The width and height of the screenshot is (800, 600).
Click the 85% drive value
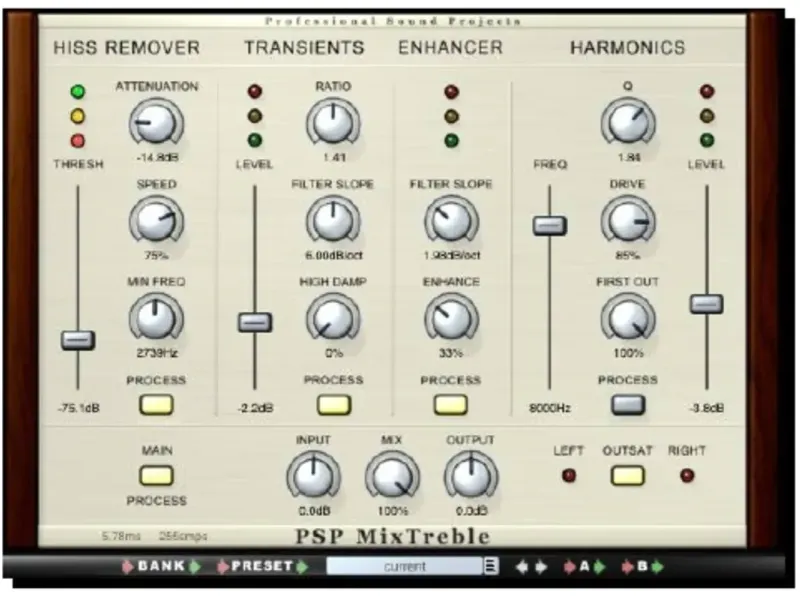628,255
